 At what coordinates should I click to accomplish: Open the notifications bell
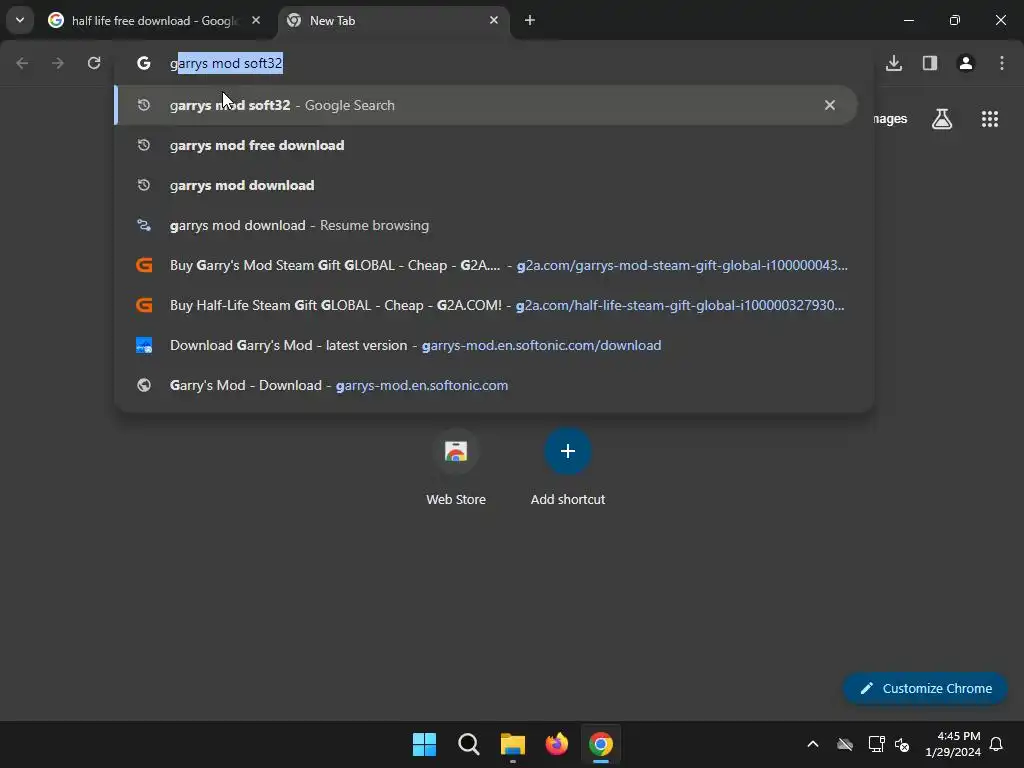pos(997,744)
